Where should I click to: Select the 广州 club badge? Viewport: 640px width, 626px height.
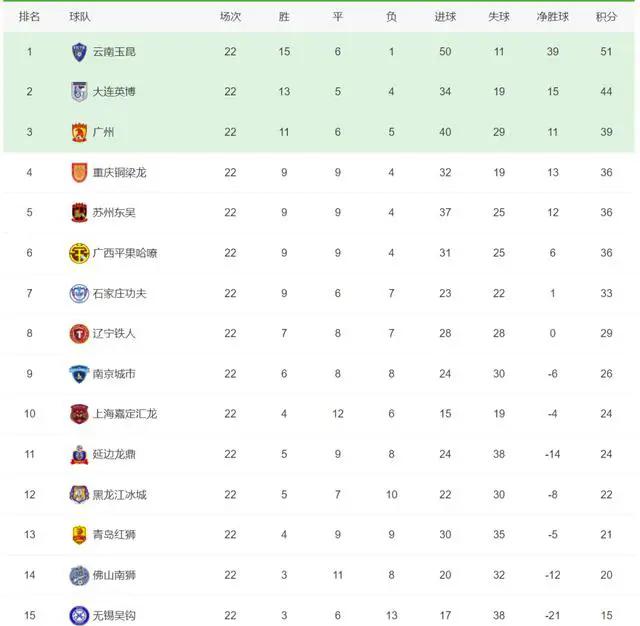tap(79, 132)
